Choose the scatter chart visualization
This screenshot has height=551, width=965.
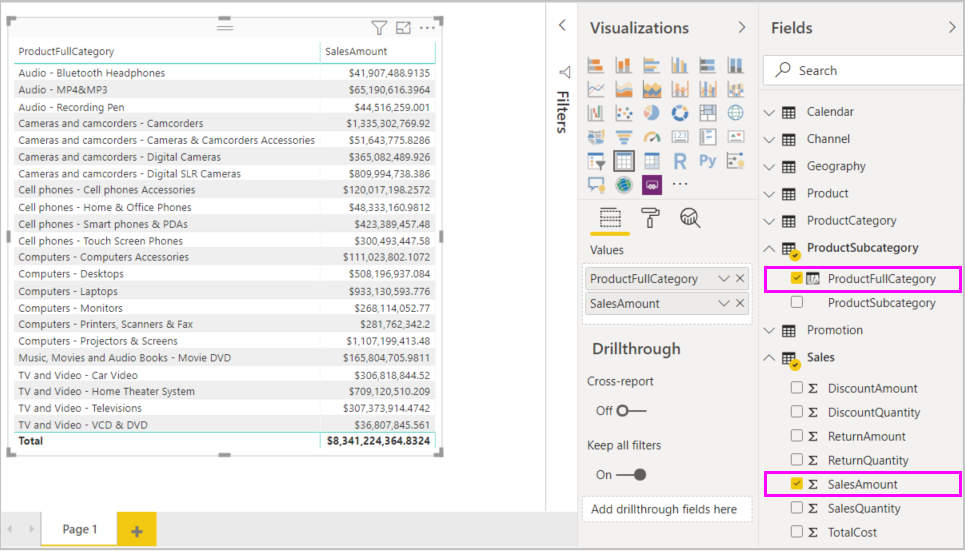[624, 113]
